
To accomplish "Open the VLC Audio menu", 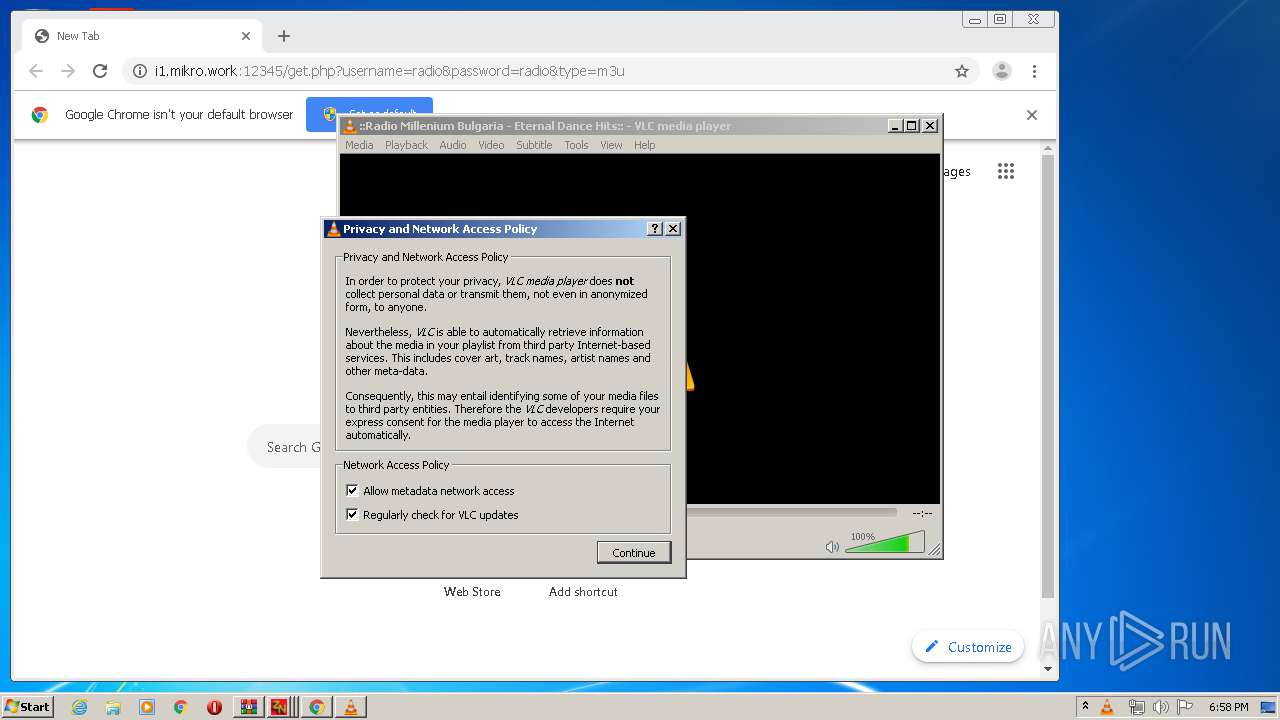I will (453, 145).
